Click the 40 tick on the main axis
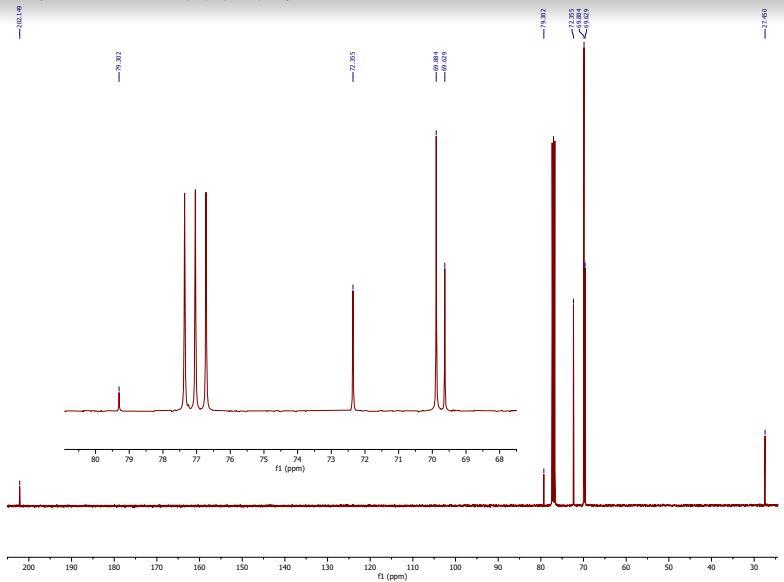The width and height of the screenshot is (784, 582). [711, 568]
